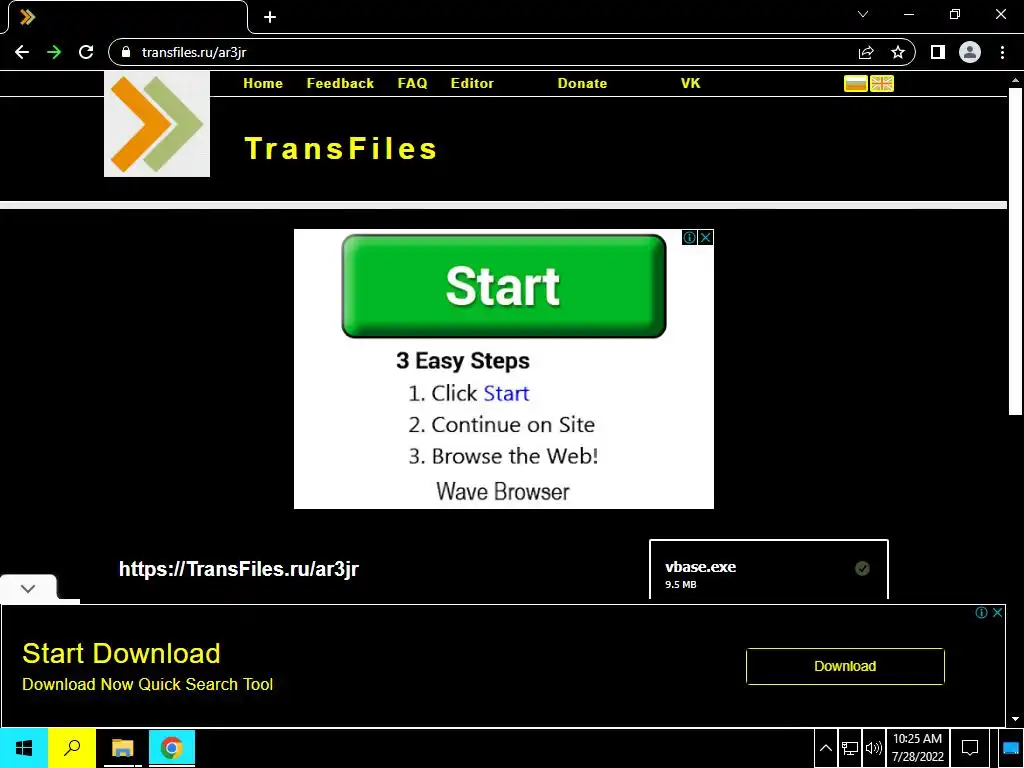The height and width of the screenshot is (768, 1024).
Task: Open the Chrome three-dot menu
Action: tap(1002, 52)
